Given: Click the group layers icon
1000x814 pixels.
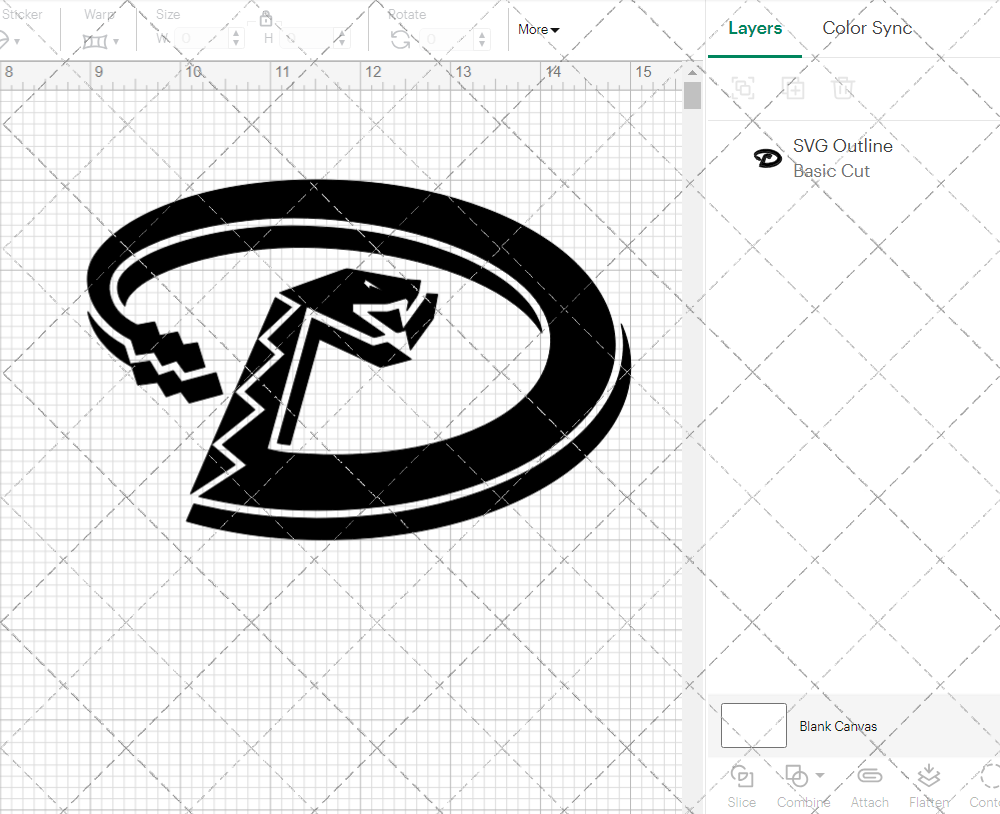Looking at the screenshot, I should click(x=742, y=88).
